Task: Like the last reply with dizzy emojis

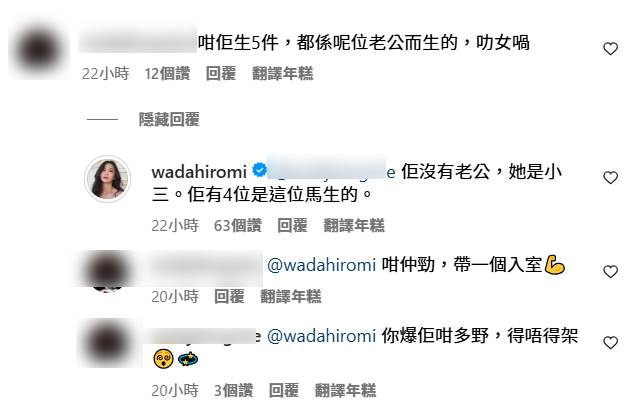Action: (x=610, y=343)
